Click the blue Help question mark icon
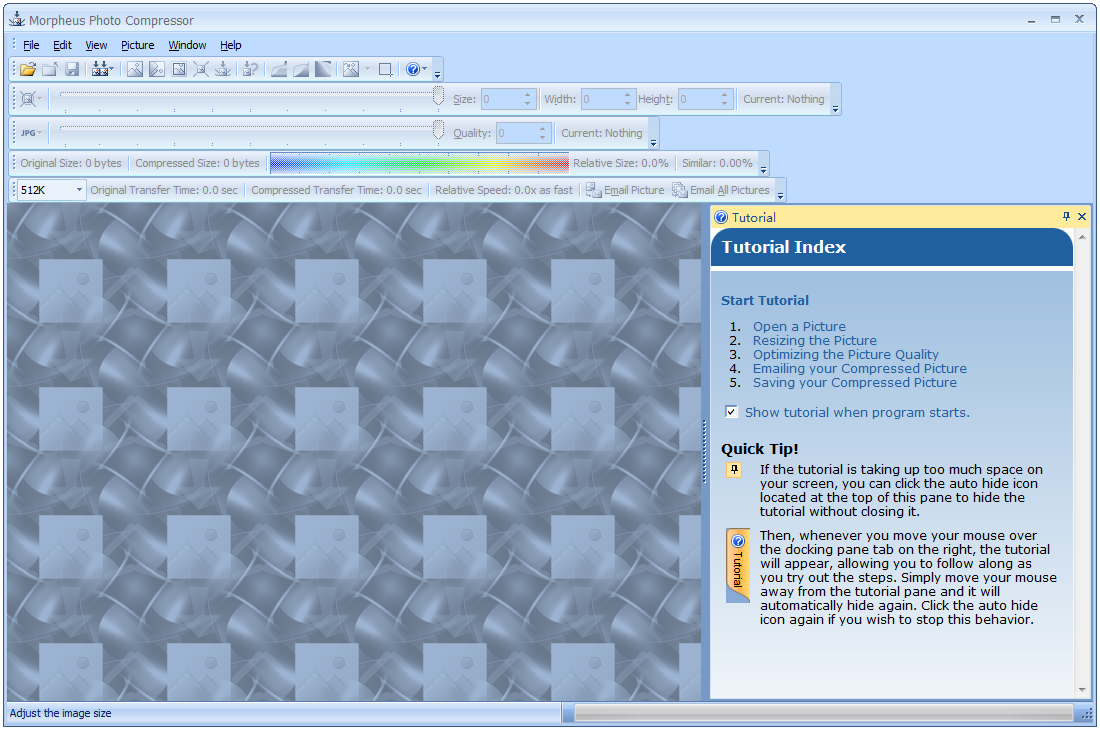 click(412, 69)
